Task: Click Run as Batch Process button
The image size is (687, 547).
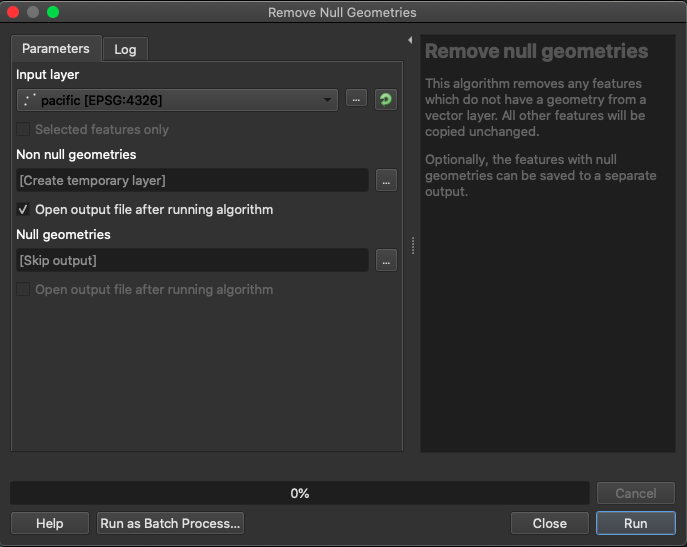Action: tap(170, 523)
